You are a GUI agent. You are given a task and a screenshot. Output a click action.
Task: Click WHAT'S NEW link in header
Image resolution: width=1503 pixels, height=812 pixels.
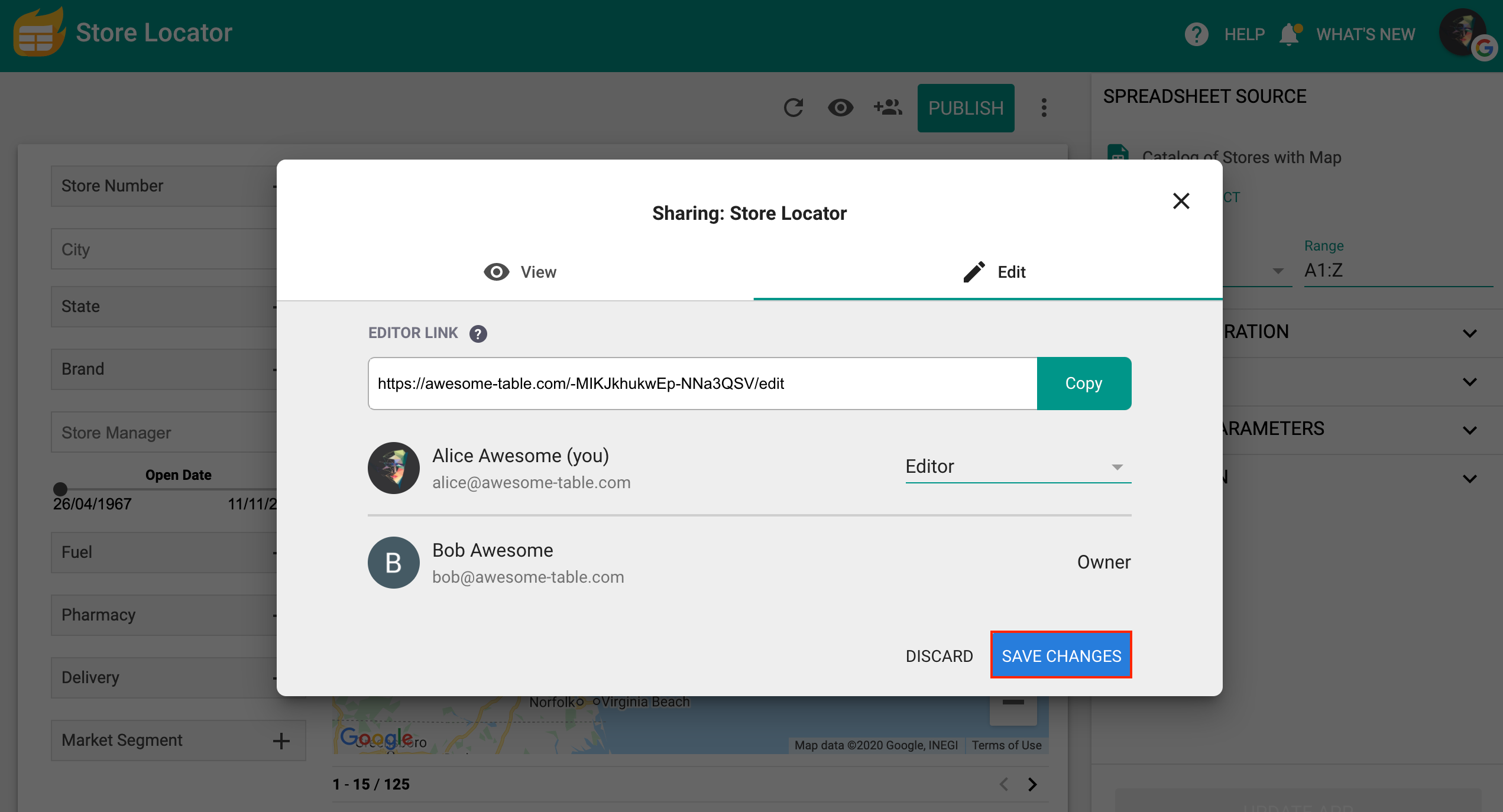pyautogui.click(x=1366, y=34)
